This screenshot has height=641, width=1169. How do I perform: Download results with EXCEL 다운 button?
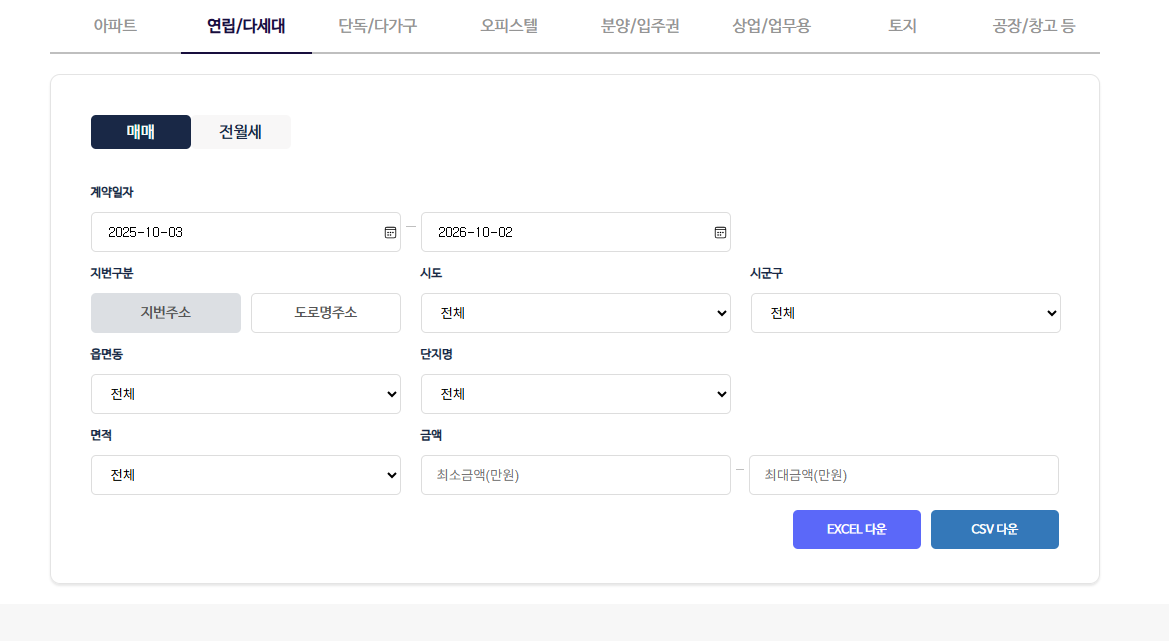pyautogui.click(x=857, y=529)
